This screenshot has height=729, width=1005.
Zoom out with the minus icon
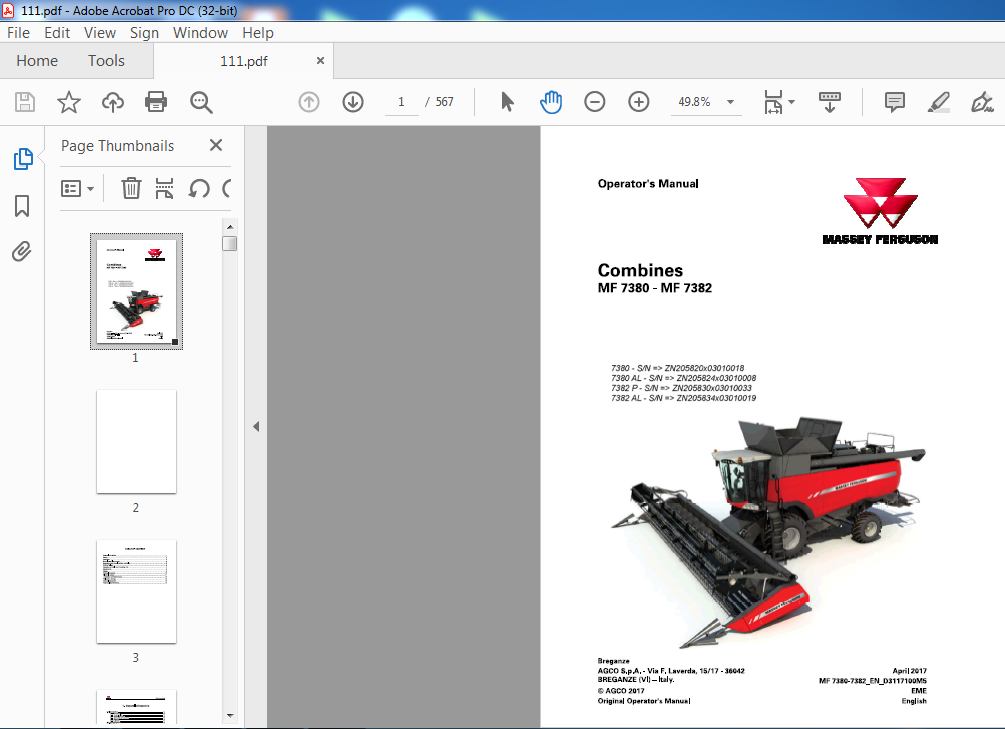(595, 102)
